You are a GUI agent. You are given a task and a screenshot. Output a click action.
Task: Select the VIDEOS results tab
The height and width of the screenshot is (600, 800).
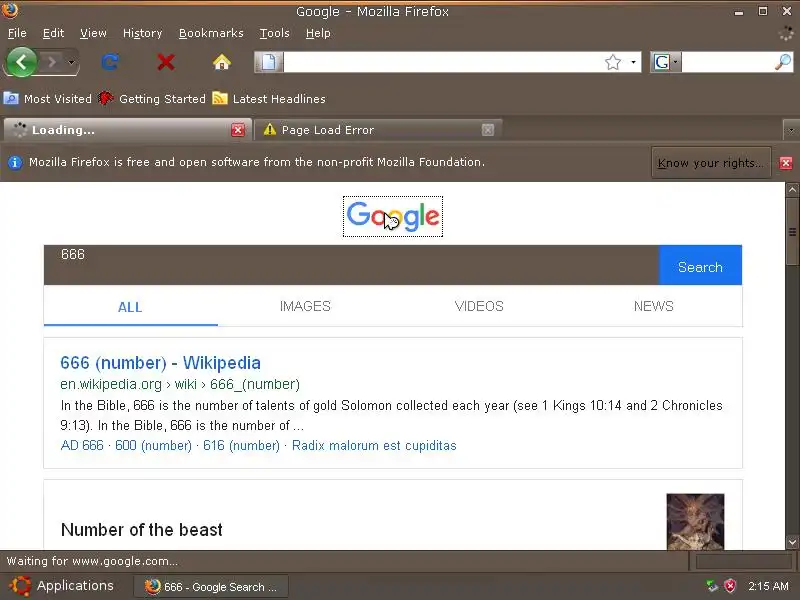479,306
